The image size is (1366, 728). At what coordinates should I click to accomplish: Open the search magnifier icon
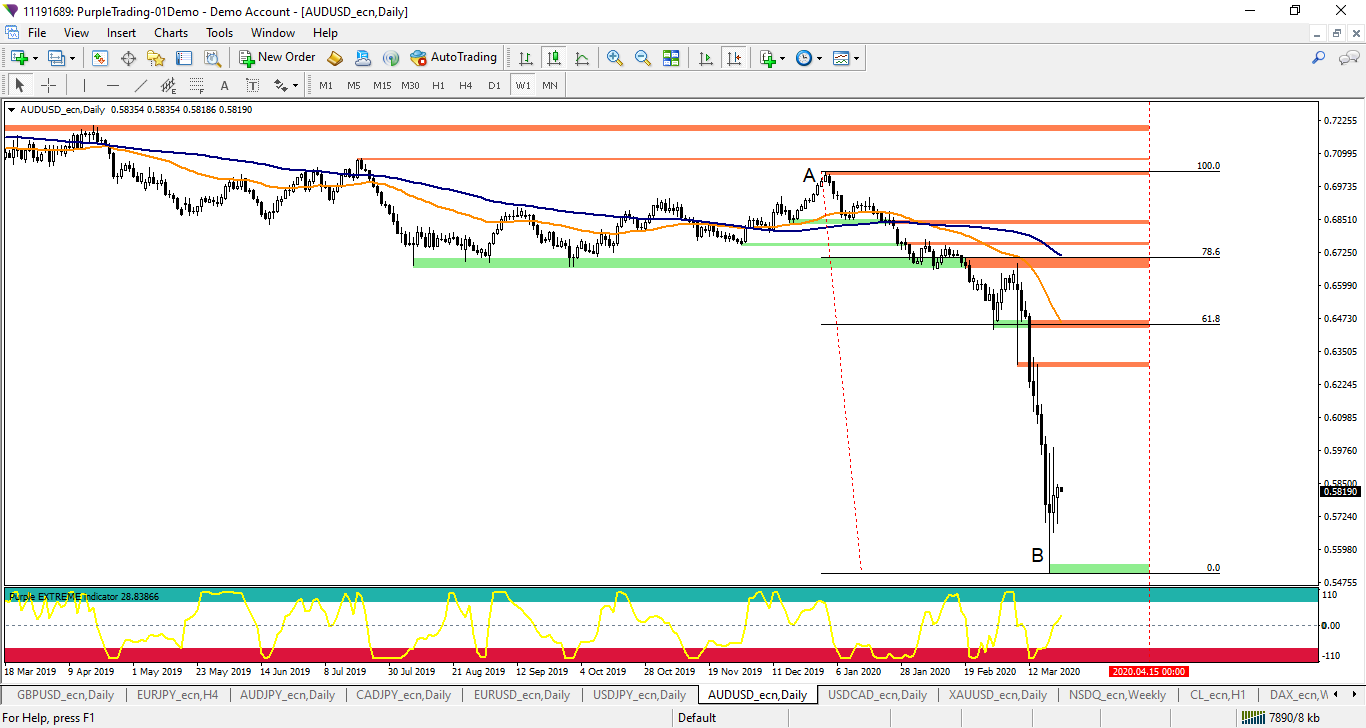pyautogui.click(x=1319, y=58)
